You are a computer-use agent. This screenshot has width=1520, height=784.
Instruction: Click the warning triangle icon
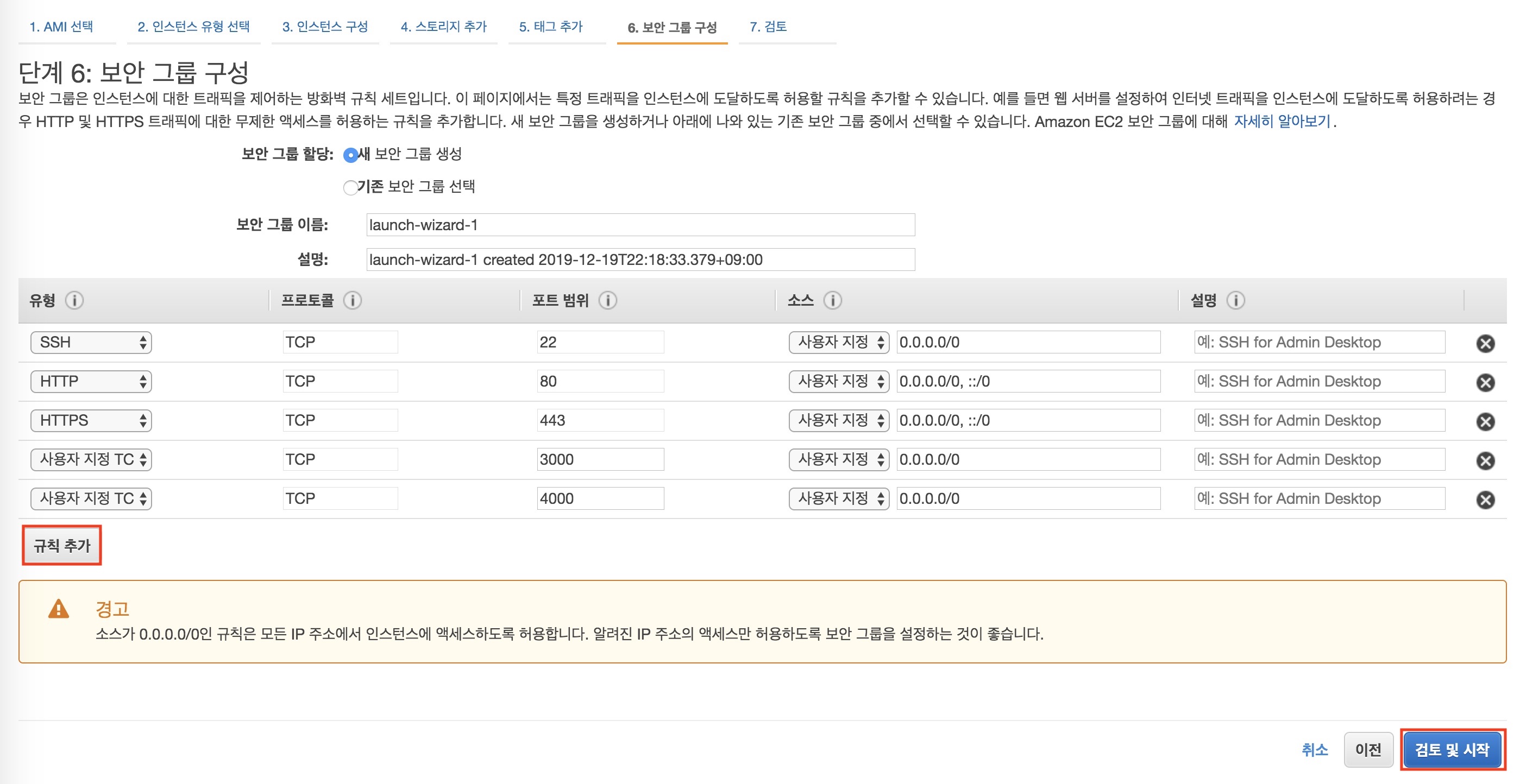59,608
